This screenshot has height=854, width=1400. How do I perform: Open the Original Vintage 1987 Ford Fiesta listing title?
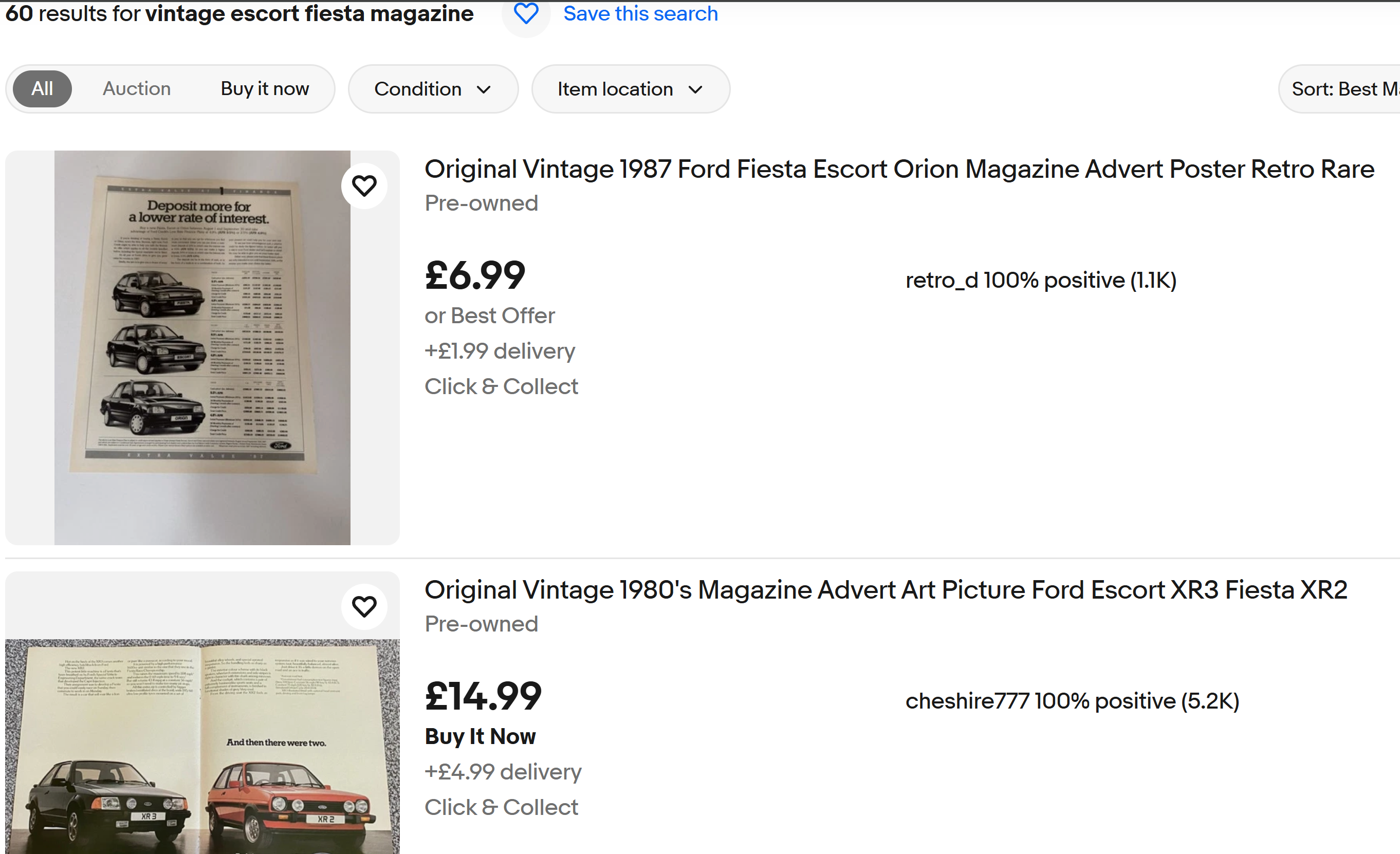[899, 170]
